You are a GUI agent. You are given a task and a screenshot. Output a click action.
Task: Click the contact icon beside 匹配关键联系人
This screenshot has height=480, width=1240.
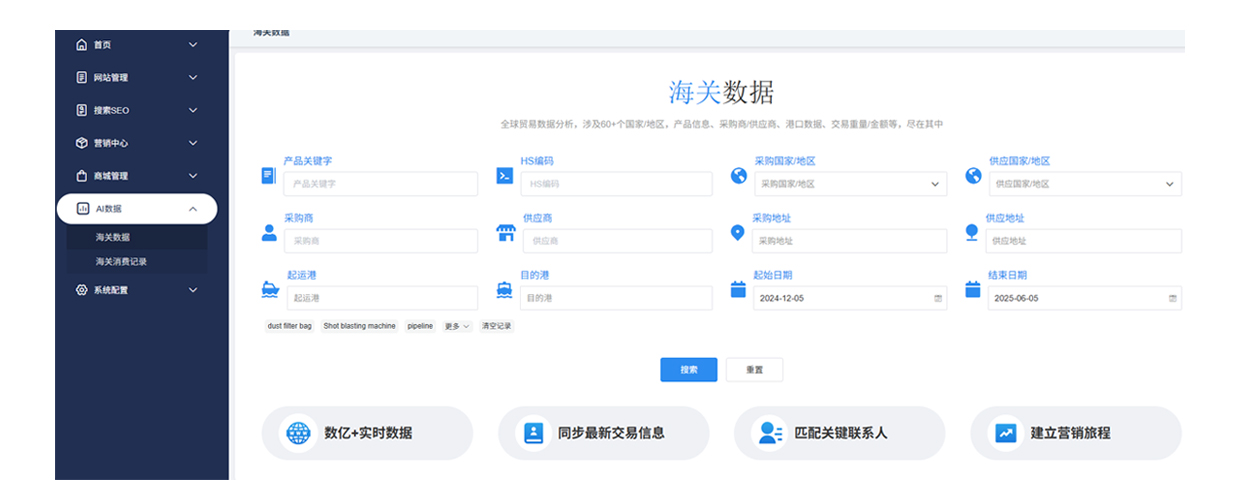click(770, 433)
